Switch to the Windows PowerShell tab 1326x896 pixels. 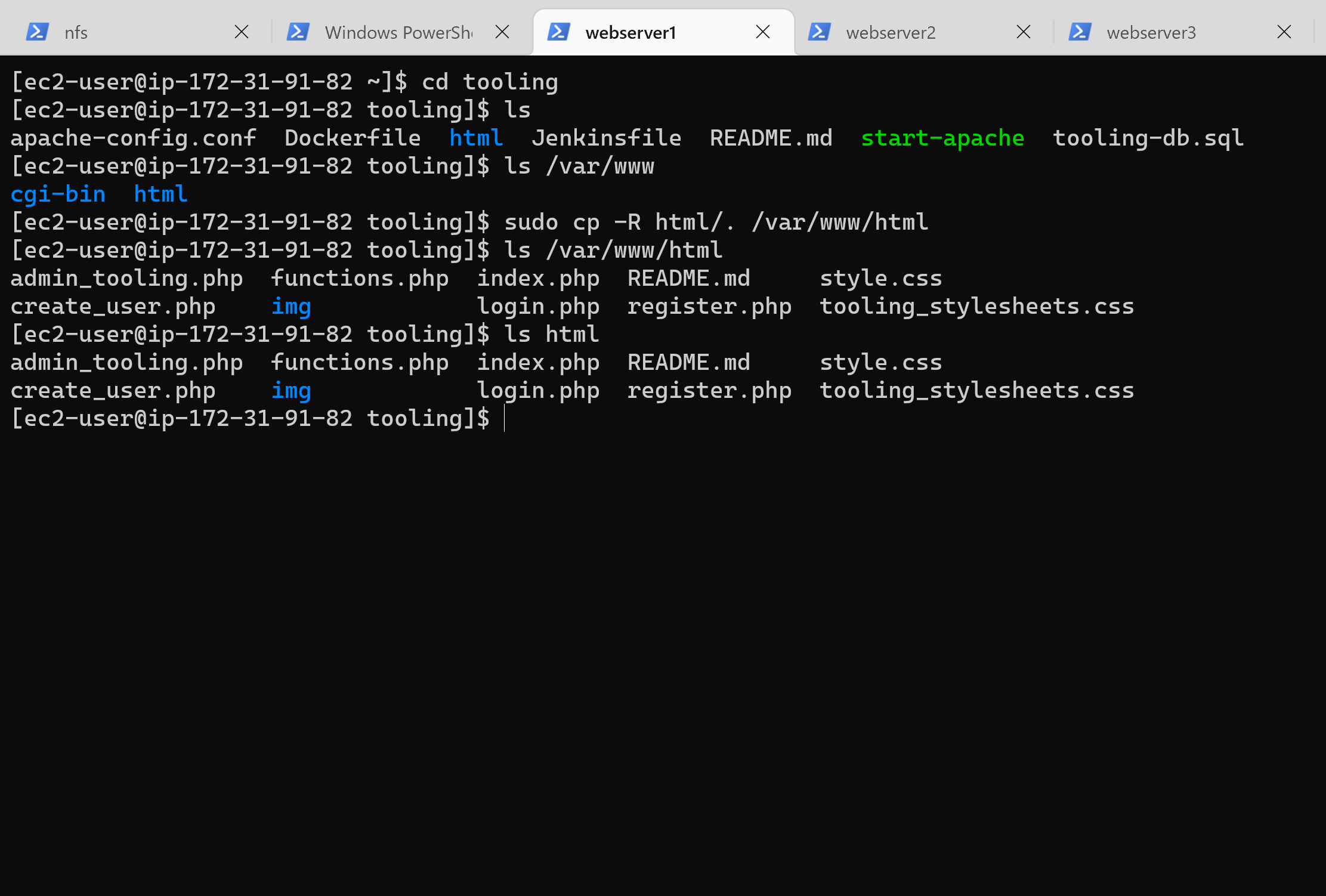[398, 32]
